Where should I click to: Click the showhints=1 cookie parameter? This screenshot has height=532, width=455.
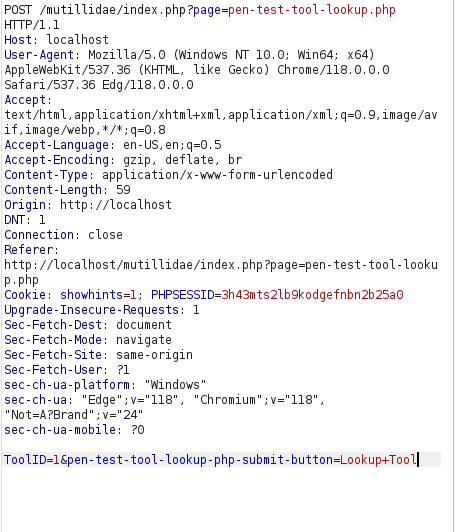pos(98,294)
